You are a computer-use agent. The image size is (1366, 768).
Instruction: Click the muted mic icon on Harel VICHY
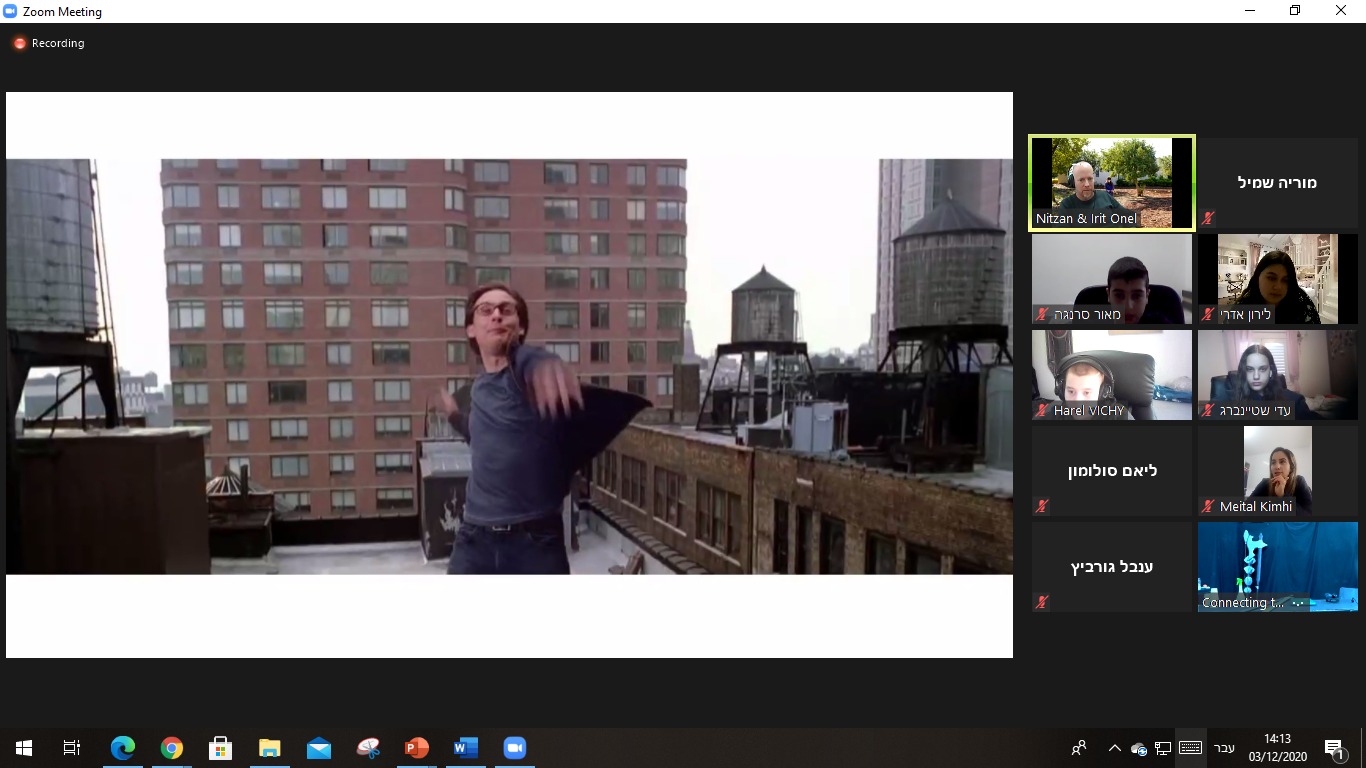(x=1043, y=410)
